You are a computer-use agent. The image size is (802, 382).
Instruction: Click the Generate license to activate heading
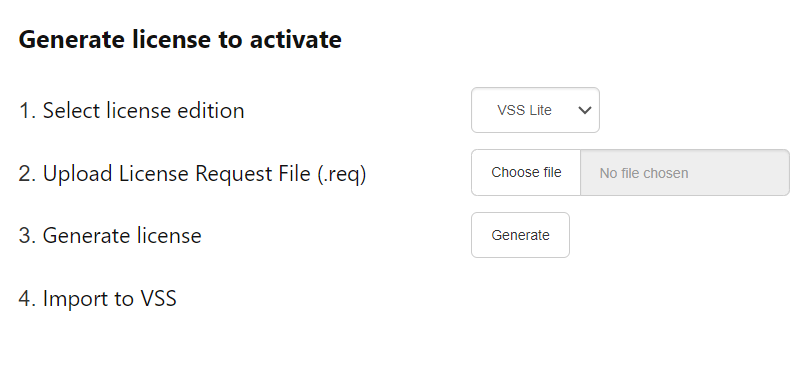[180, 39]
